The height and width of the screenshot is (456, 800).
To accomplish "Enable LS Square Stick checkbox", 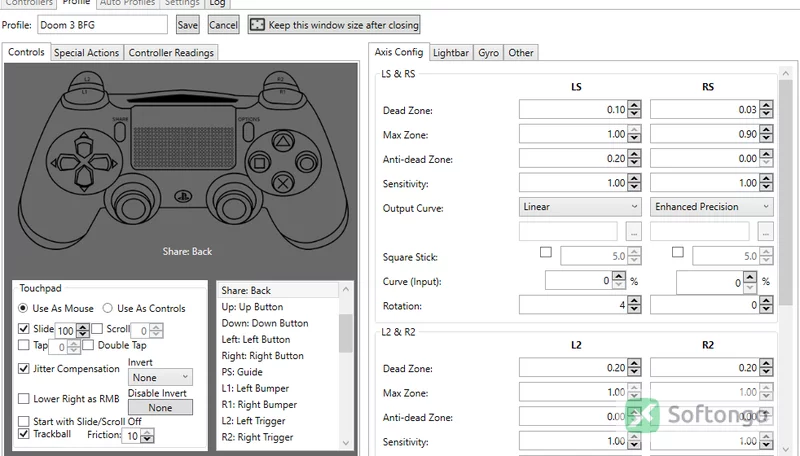I will pos(545,252).
